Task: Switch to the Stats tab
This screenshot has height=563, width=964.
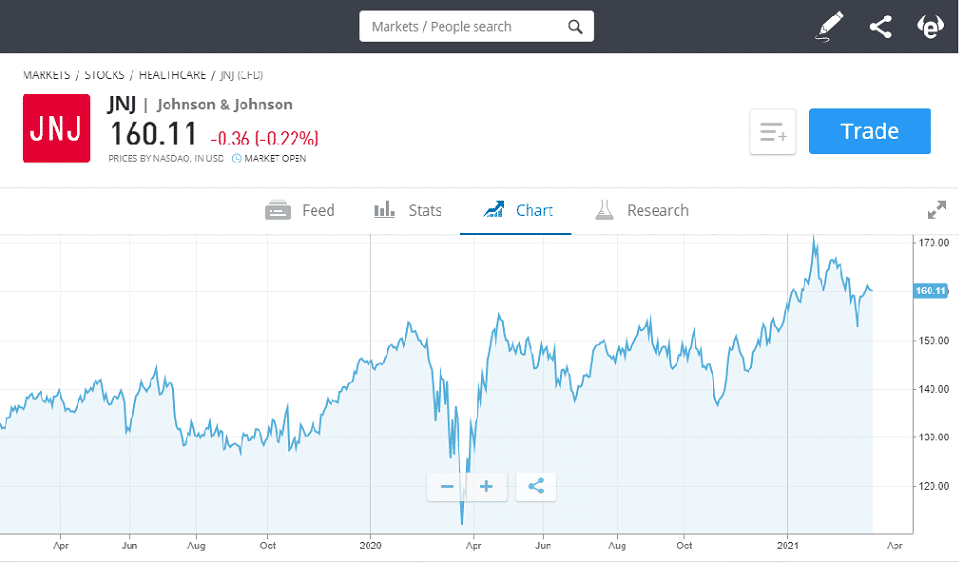Action: (x=408, y=211)
